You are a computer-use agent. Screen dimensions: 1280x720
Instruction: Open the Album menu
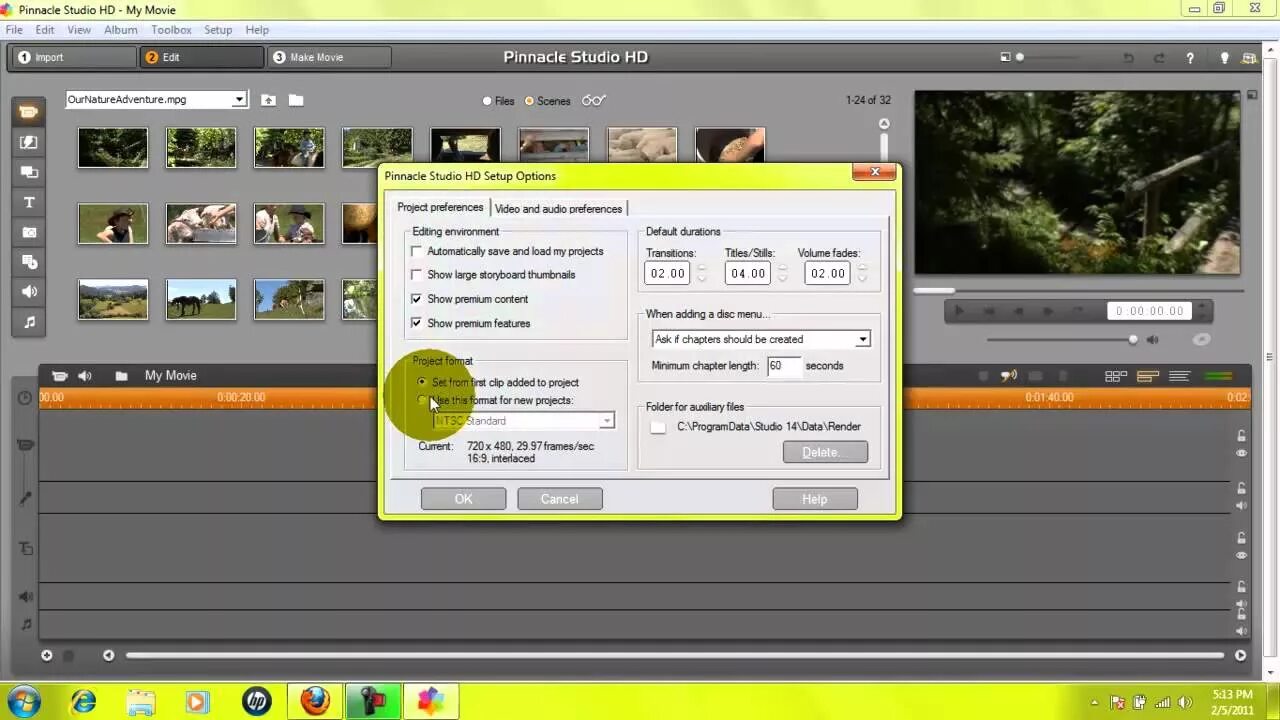pyautogui.click(x=121, y=30)
